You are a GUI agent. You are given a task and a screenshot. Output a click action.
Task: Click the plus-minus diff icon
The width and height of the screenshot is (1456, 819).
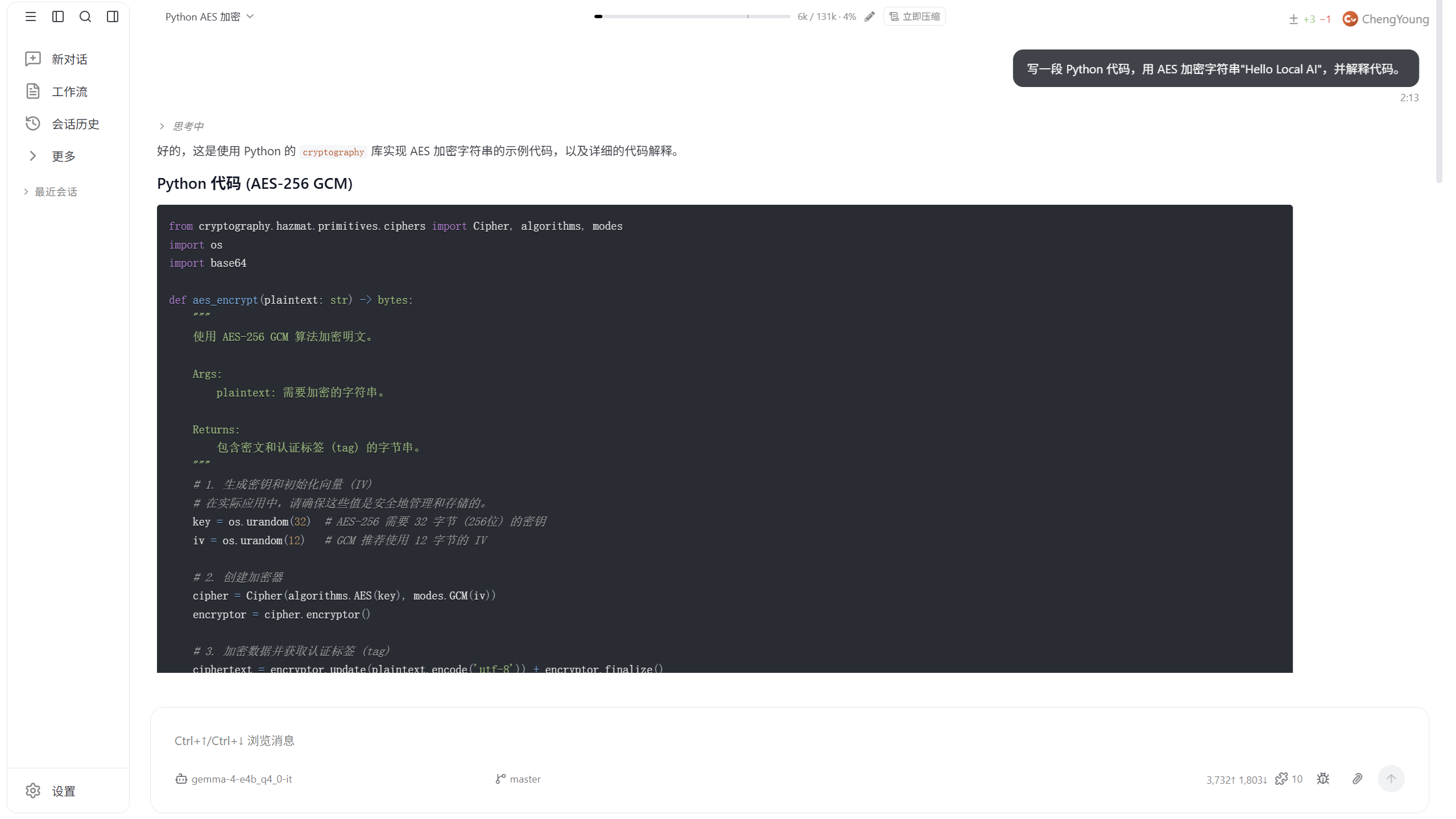point(1293,19)
